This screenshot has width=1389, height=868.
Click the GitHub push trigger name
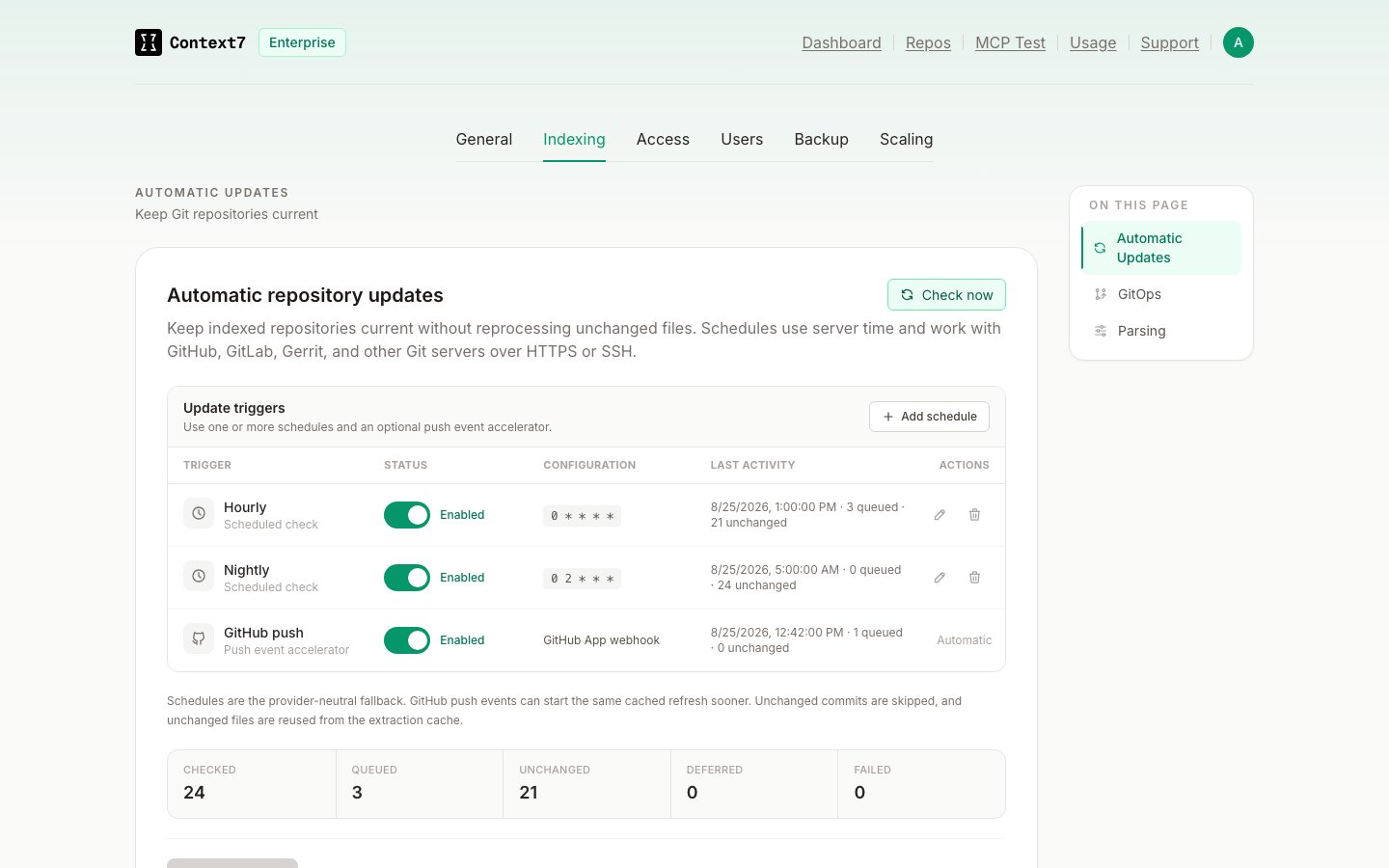pos(263,633)
